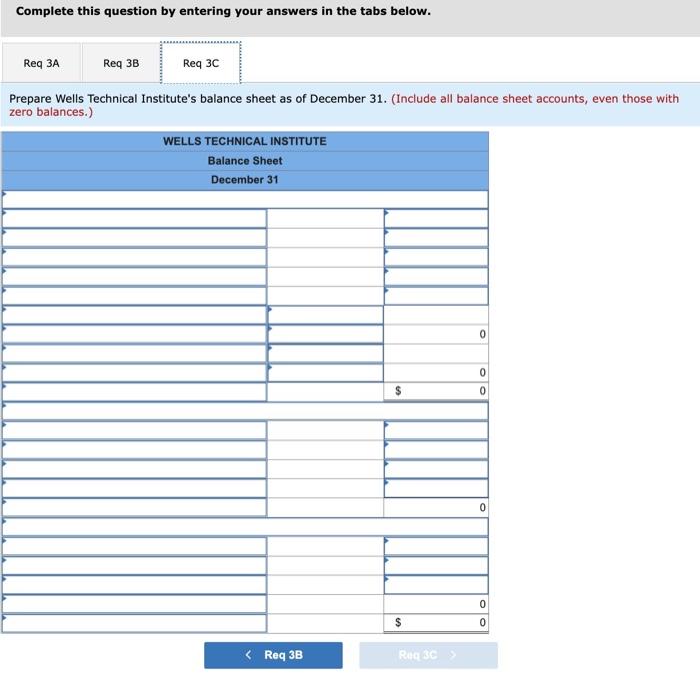700x681 pixels.
Task: Switch to the Req 3B tab
Action: [121, 63]
